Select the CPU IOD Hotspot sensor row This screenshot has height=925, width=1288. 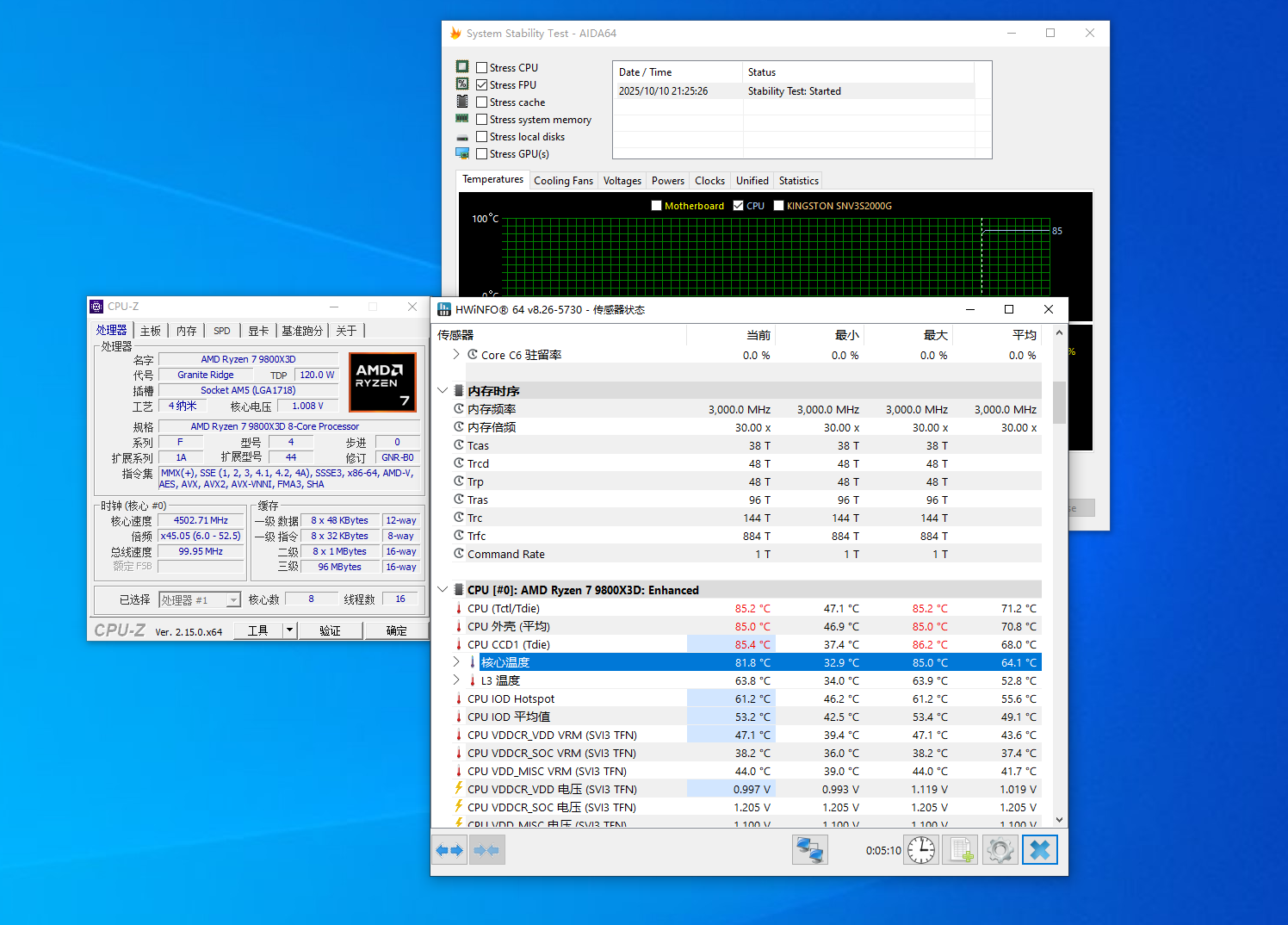point(511,699)
